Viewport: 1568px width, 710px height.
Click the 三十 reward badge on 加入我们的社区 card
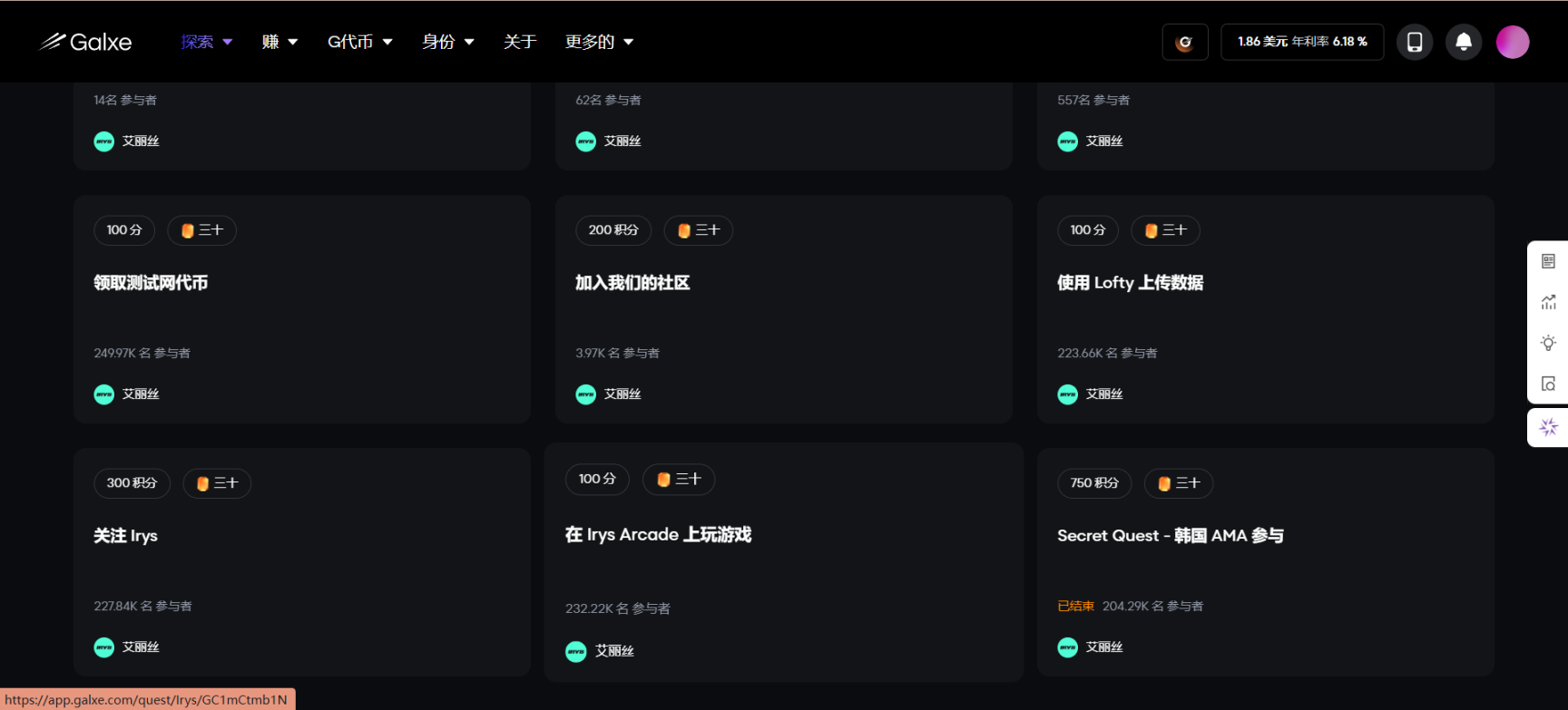(x=699, y=230)
